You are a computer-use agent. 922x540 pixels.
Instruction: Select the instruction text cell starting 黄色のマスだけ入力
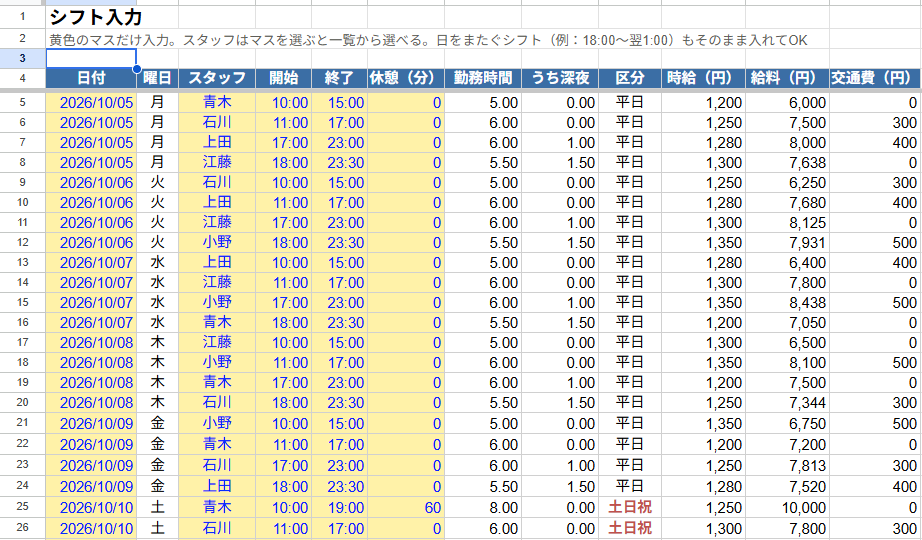click(428, 40)
